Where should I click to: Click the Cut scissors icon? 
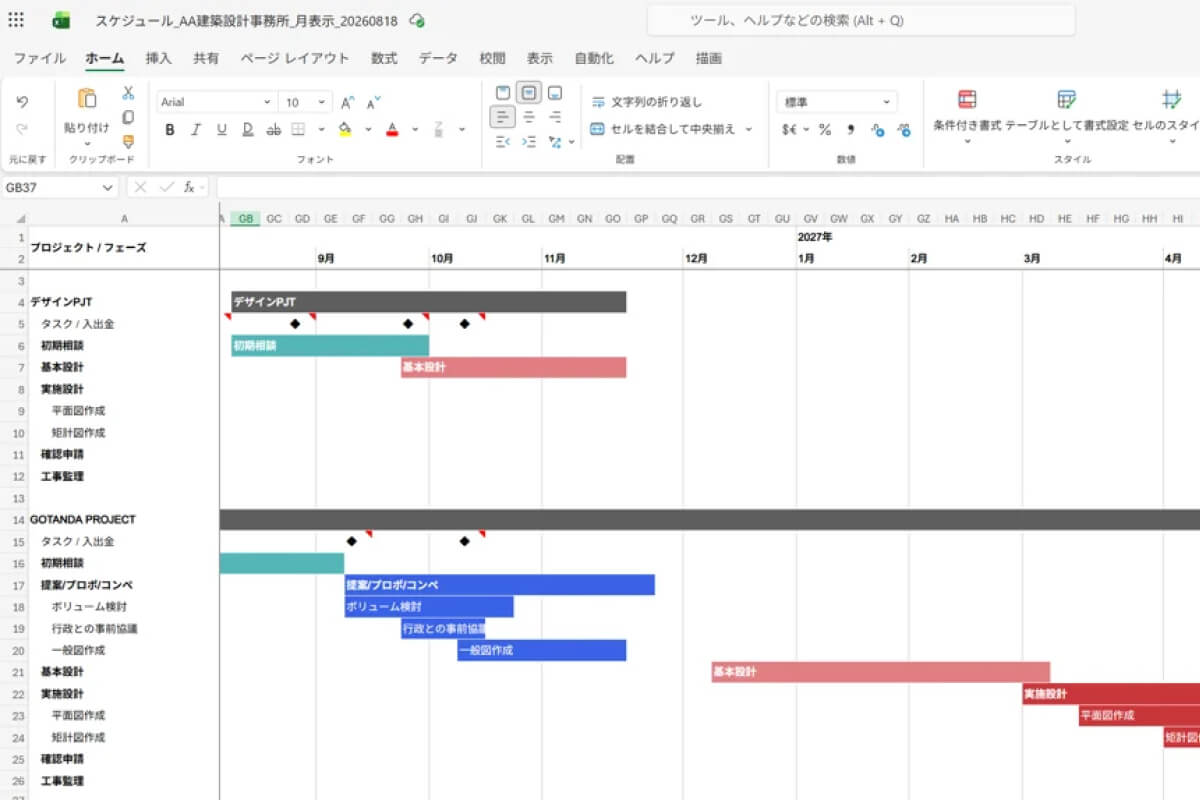click(x=128, y=93)
